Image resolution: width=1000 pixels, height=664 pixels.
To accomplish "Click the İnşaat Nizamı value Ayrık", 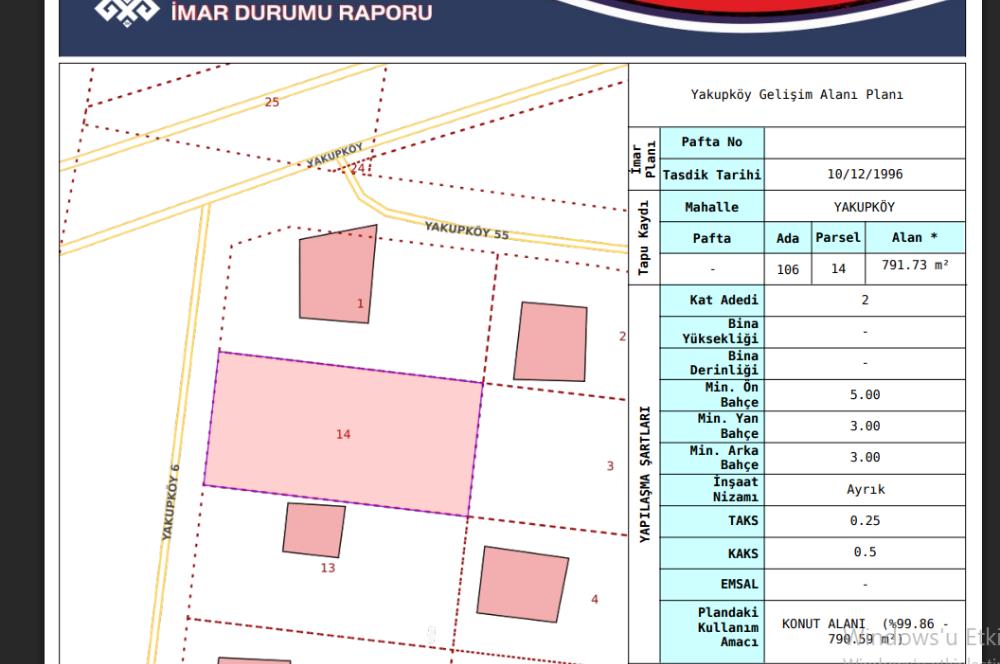I will 865,490.
